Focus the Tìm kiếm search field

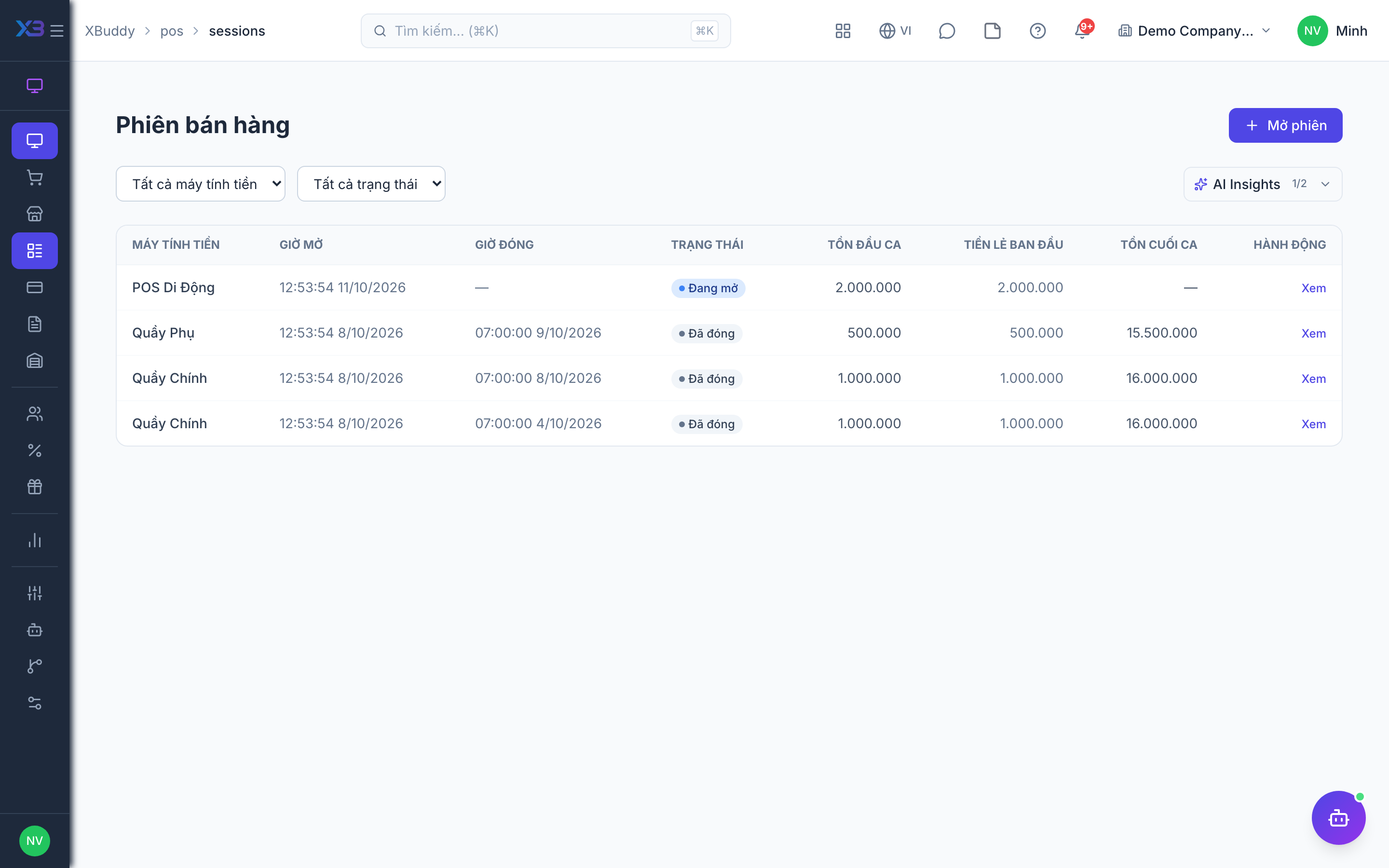click(x=545, y=31)
